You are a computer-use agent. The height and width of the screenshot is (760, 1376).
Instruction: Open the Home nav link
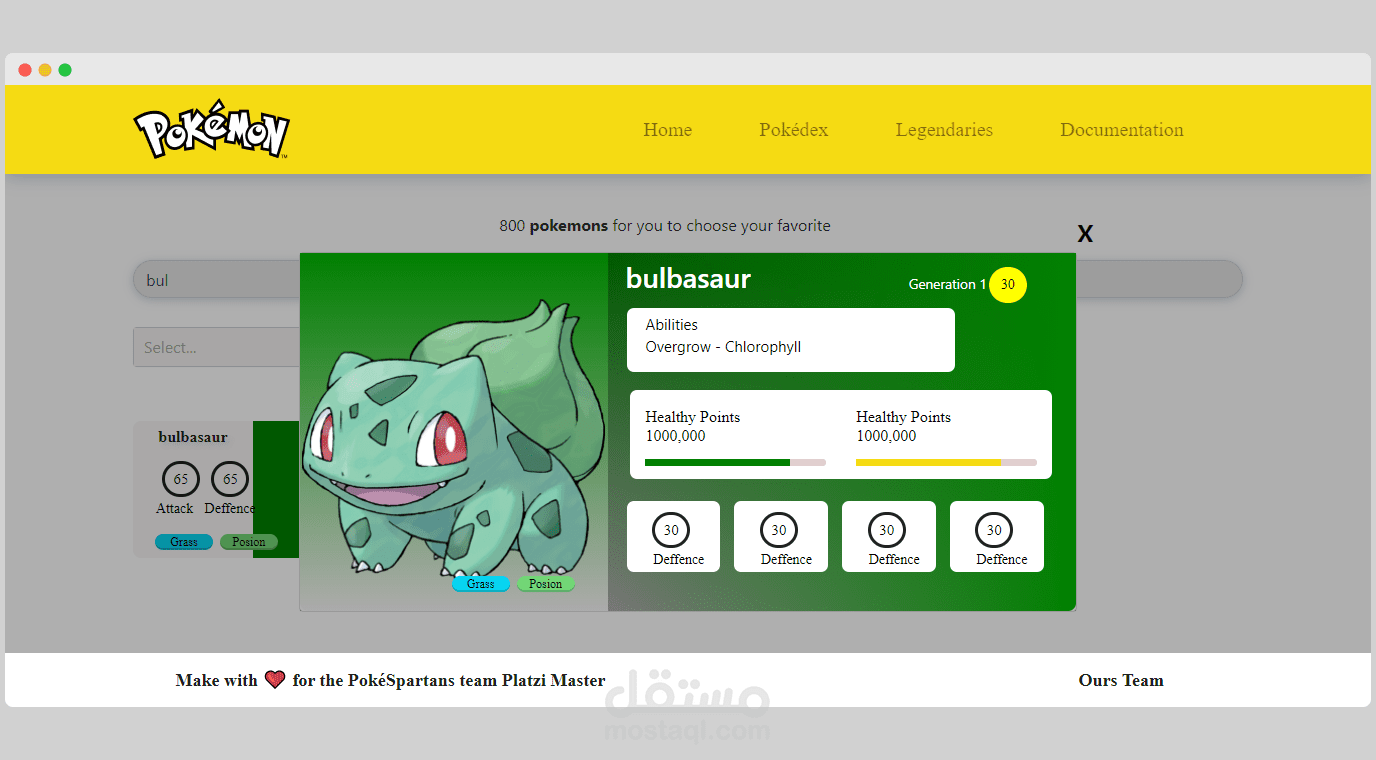(667, 130)
